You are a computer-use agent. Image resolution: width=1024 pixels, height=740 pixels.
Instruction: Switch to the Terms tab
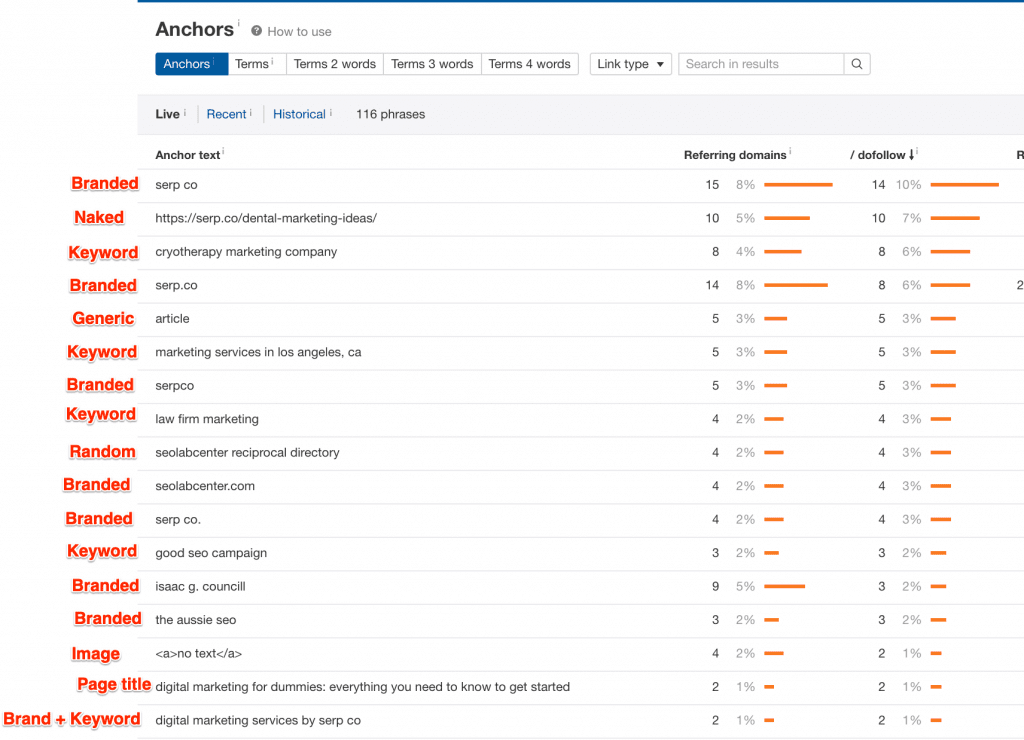pos(257,64)
